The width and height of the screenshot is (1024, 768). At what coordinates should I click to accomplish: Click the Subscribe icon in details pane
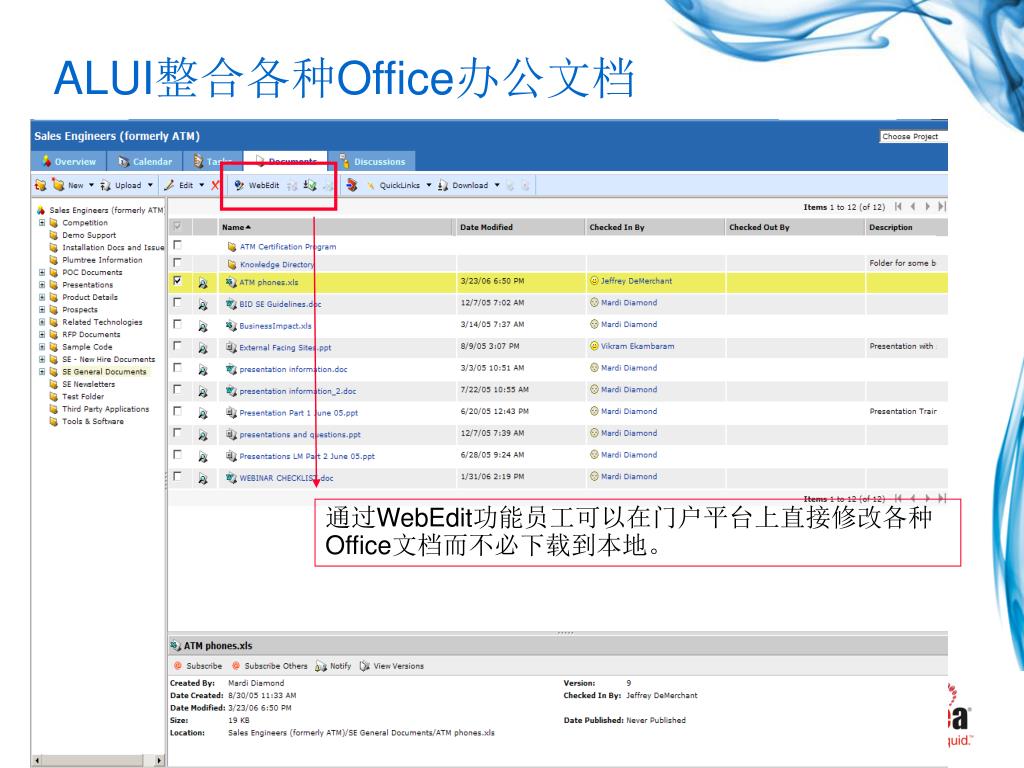tap(177, 666)
